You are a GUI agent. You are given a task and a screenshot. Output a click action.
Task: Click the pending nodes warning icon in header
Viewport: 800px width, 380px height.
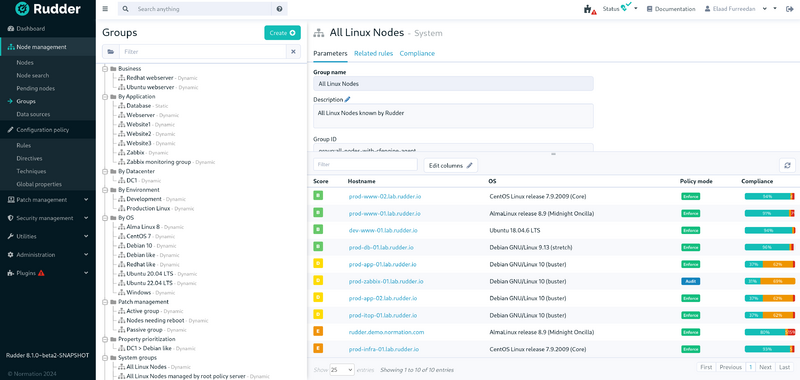(x=590, y=9)
